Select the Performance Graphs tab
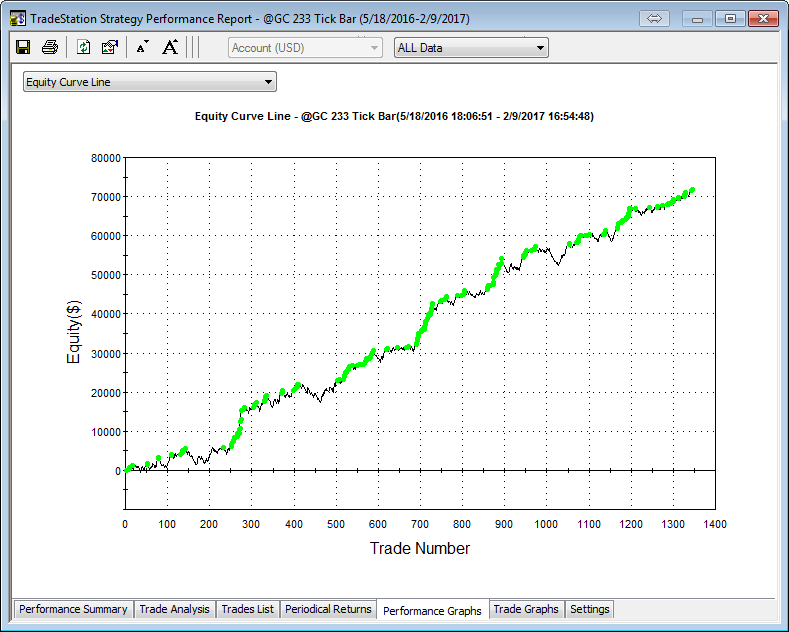789x632 pixels. click(x=432, y=610)
